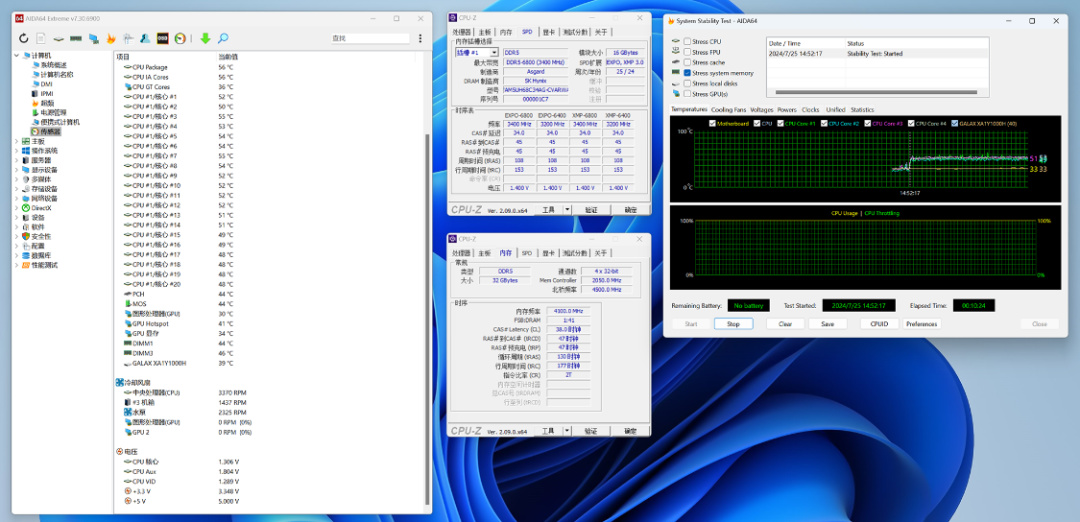Click the green download arrow icon
Viewport: 1080px width, 522px height.
tap(205, 38)
